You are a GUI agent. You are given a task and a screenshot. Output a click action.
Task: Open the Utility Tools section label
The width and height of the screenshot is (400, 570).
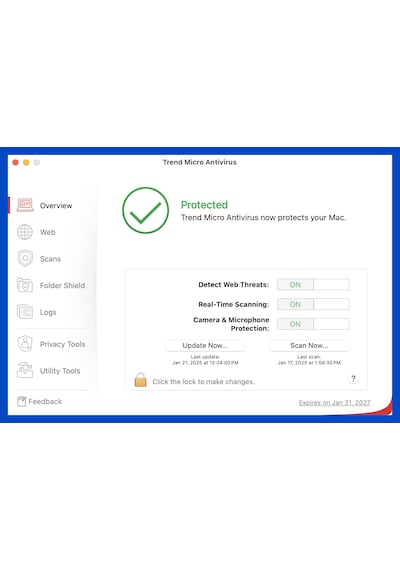60,371
